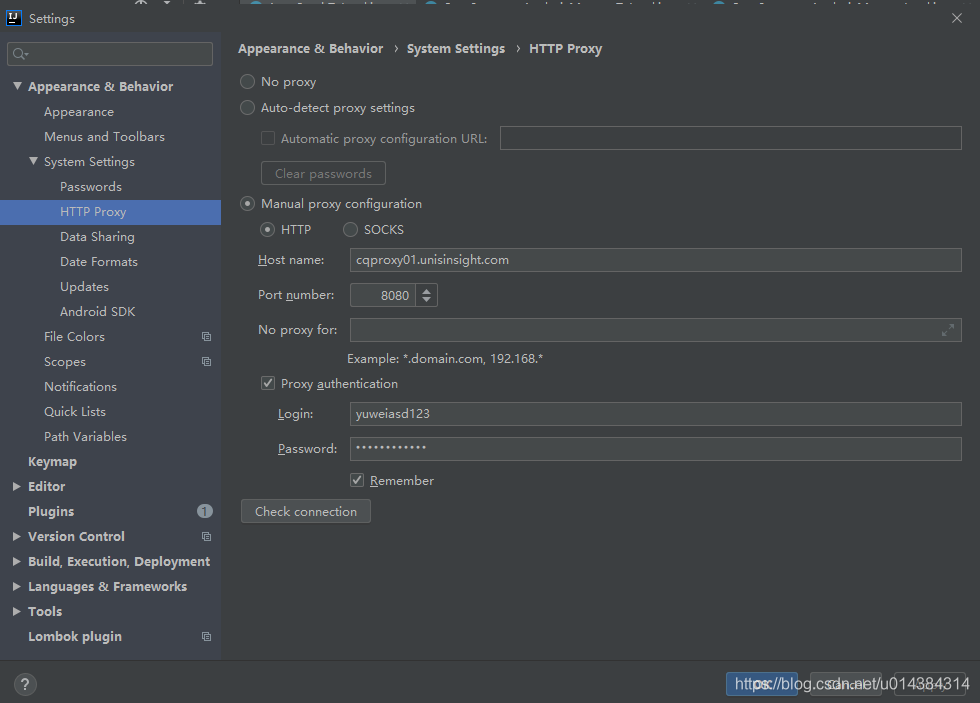Click the Host name input field
This screenshot has width=980, height=703.
pos(656,260)
